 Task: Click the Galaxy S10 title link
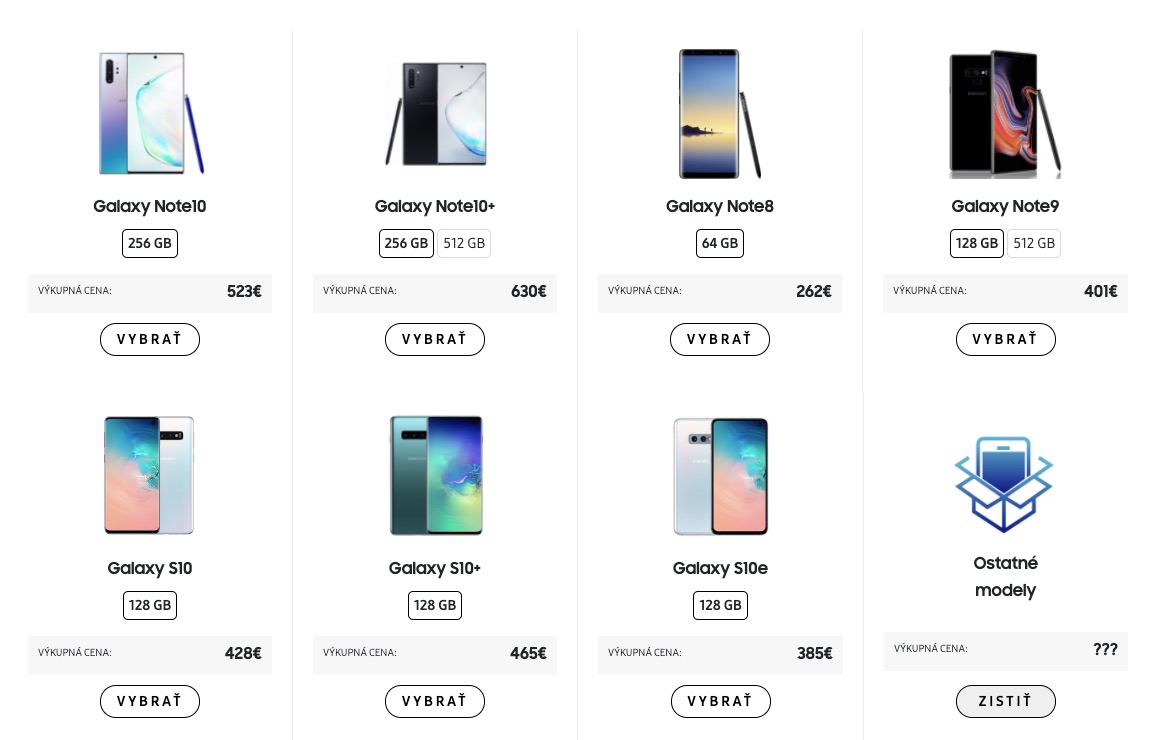tap(150, 568)
